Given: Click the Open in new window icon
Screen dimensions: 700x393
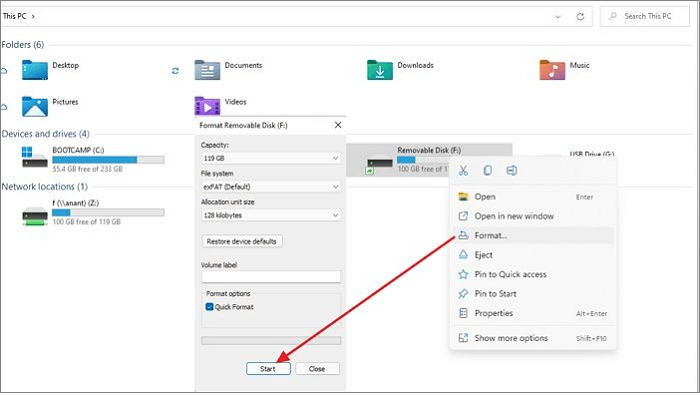Looking at the screenshot, I should pyautogui.click(x=463, y=216).
